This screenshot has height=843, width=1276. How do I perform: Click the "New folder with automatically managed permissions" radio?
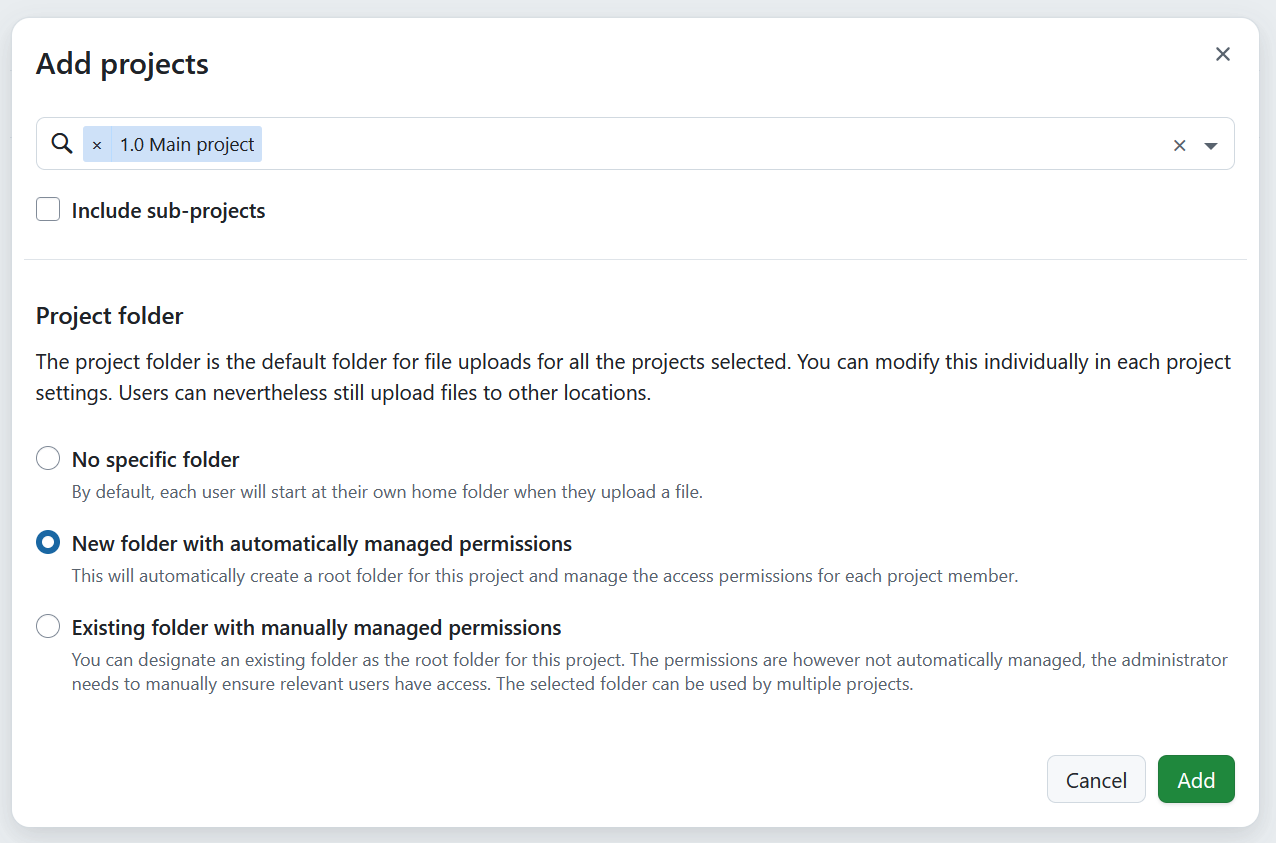pyautogui.click(x=47, y=542)
